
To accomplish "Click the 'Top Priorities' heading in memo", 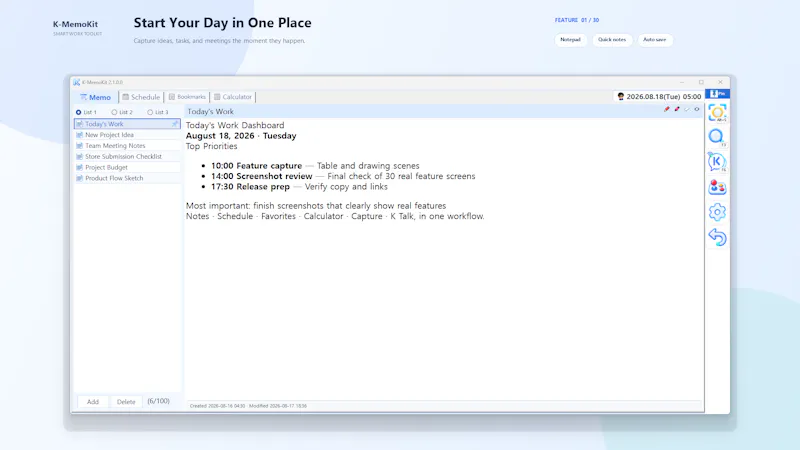I will coord(212,146).
